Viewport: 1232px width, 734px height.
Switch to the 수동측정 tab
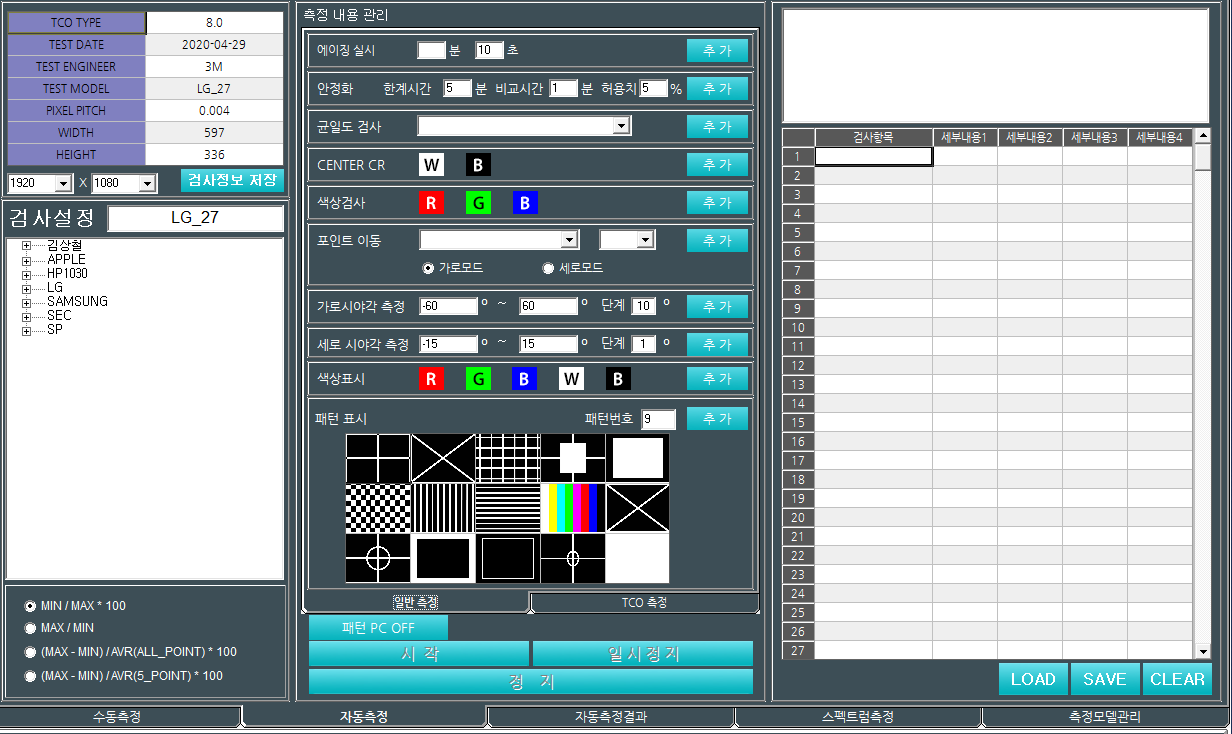point(120,717)
